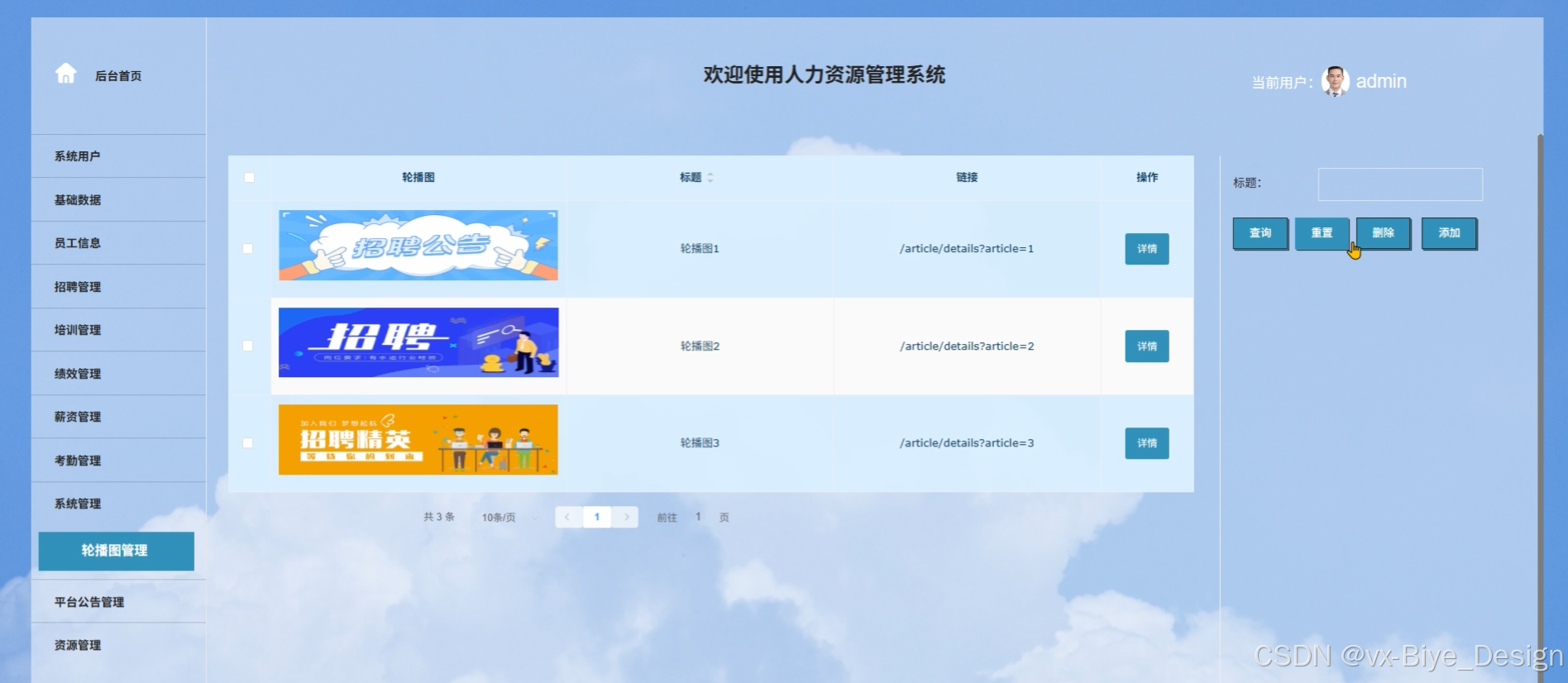Go to previous page arrow
Viewport: 1568px width, 683px height.
567,517
